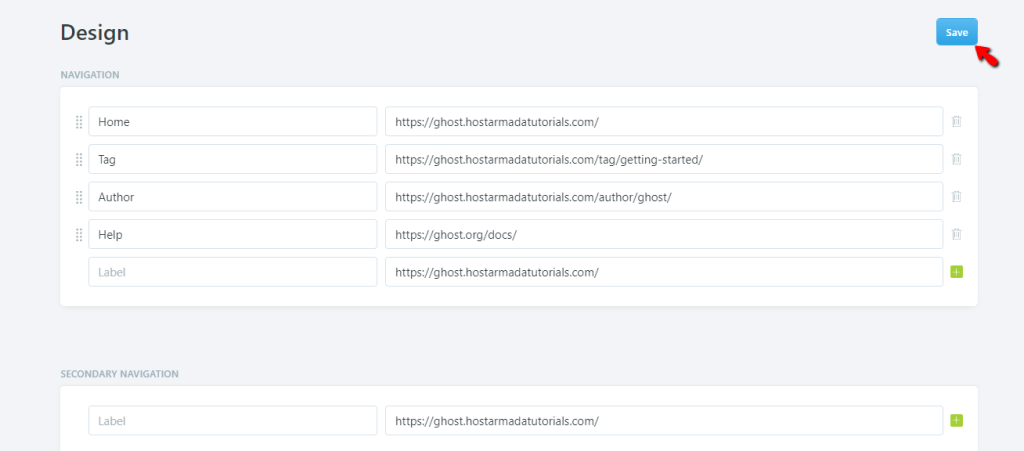Edit the Help label field
This screenshot has height=451, width=1024.
pos(232,235)
